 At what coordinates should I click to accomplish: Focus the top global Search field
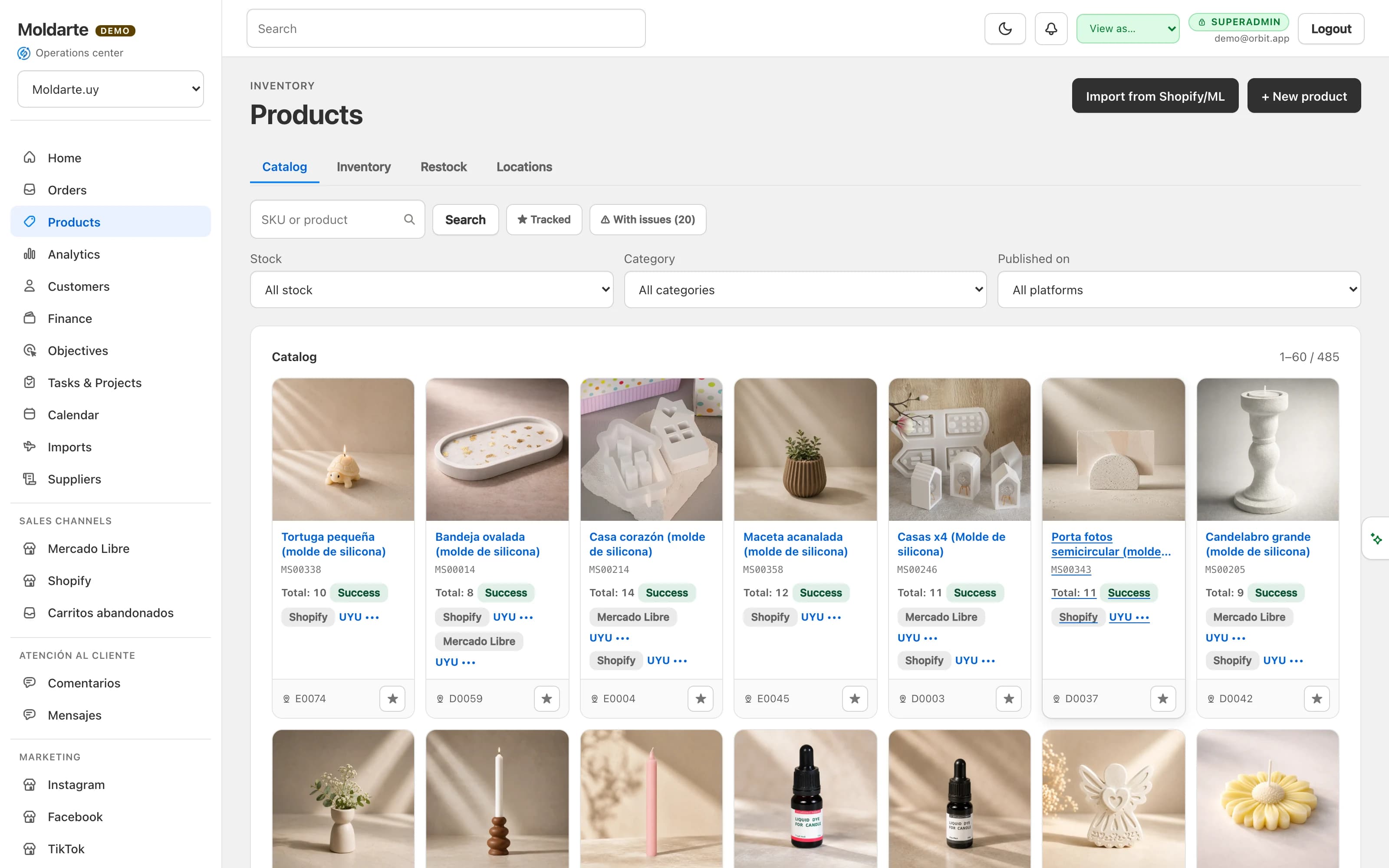coord(446,29)
